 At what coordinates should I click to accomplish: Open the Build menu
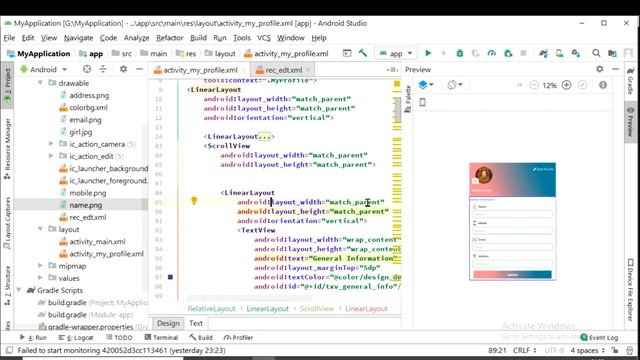198,38
